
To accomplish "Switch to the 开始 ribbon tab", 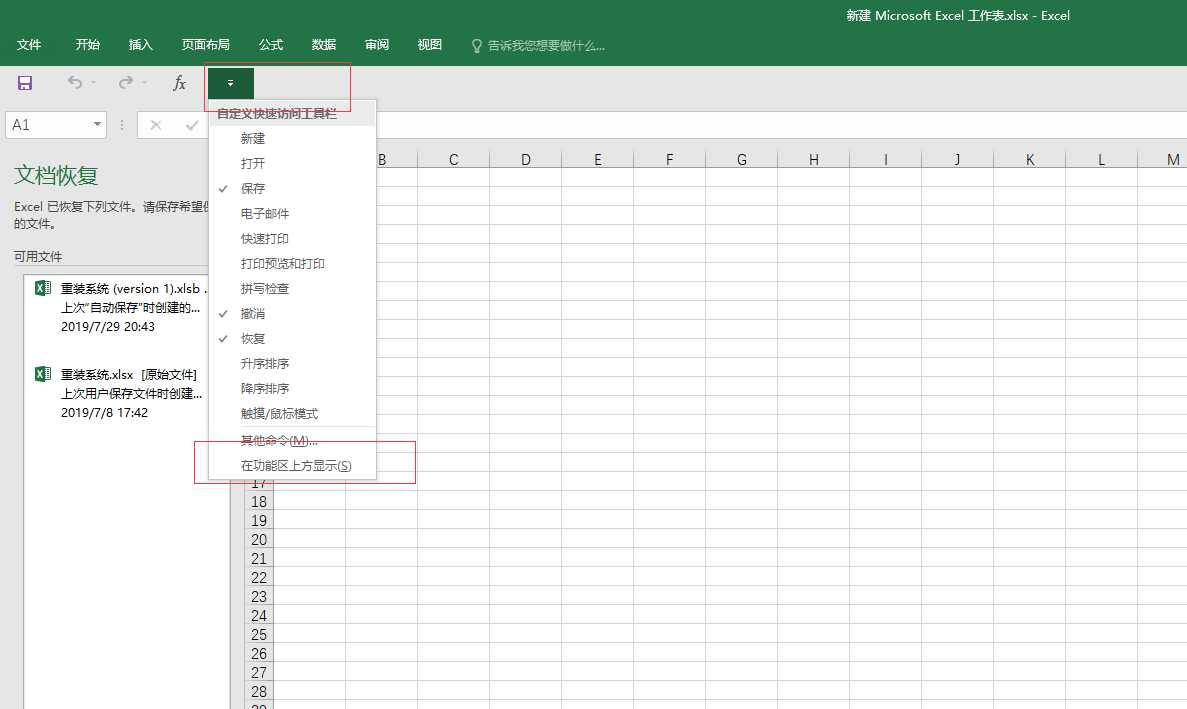I will click(x=88, y=45).
